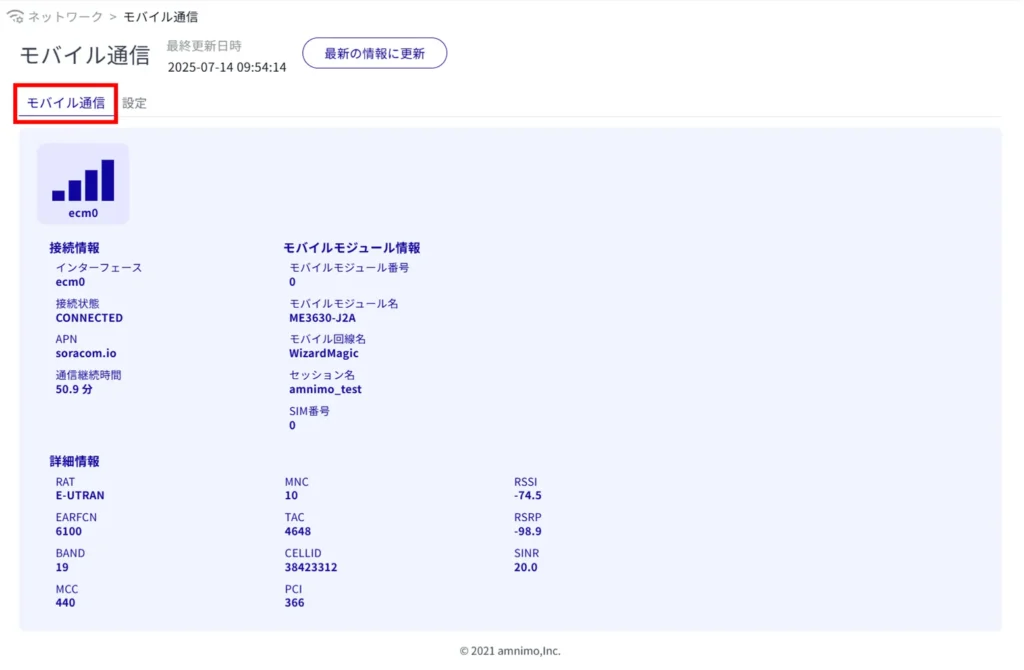Viewport: 1024px width, 670px height.
Task: Click the last updated timestamp 2025-07-14 09:54:14
Action: tap(227, 67)
